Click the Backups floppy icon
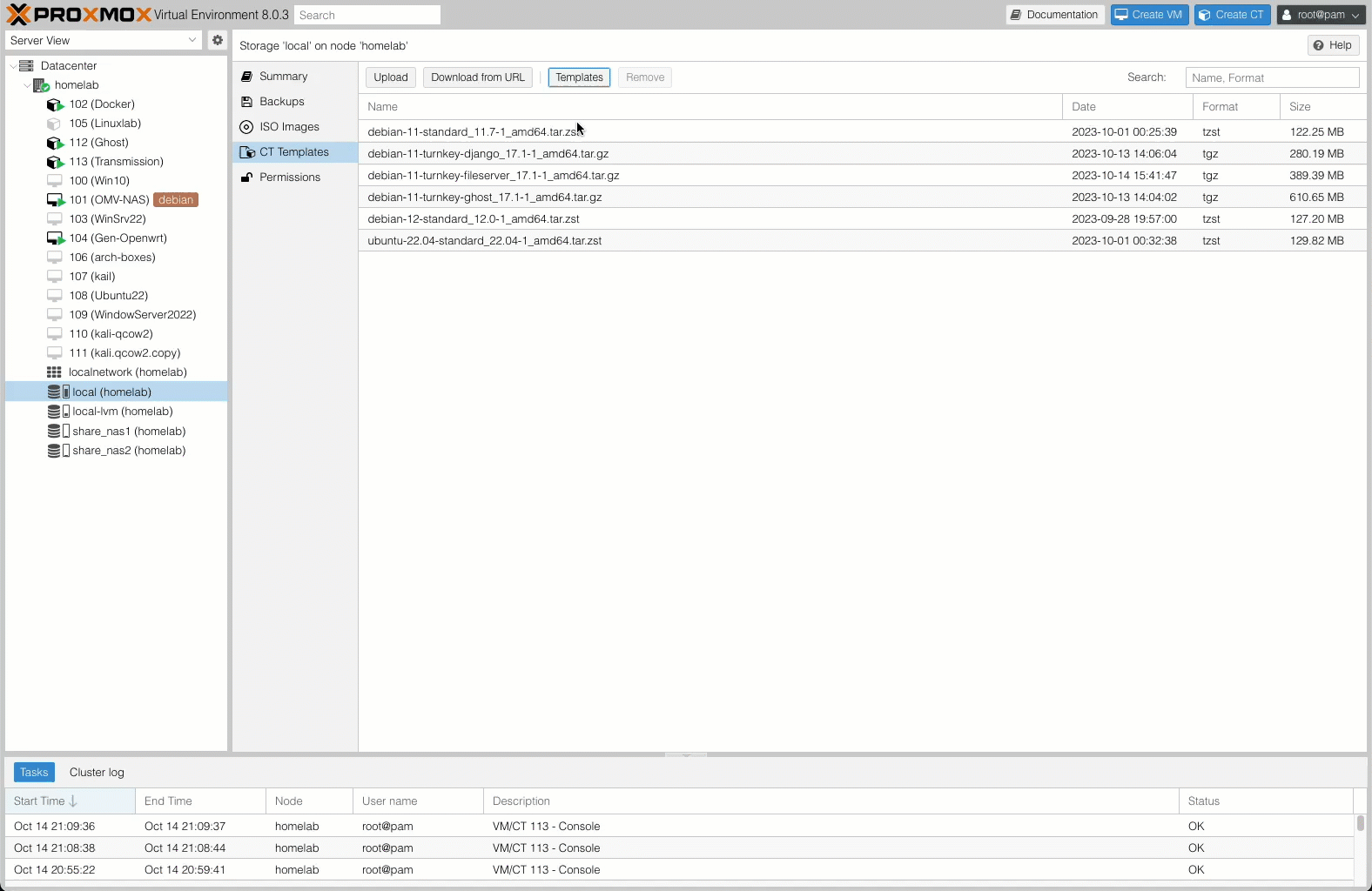 pyautogui.click(x=246, y=102)
